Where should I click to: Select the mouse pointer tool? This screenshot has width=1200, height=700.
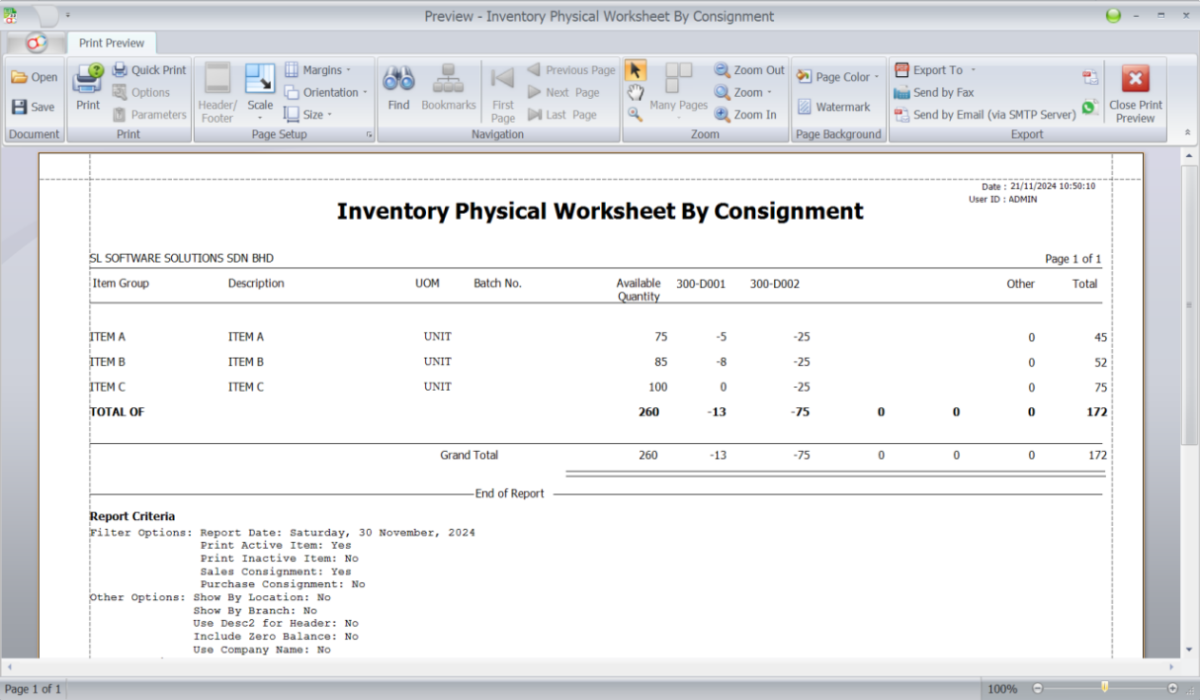click(635, 70)
